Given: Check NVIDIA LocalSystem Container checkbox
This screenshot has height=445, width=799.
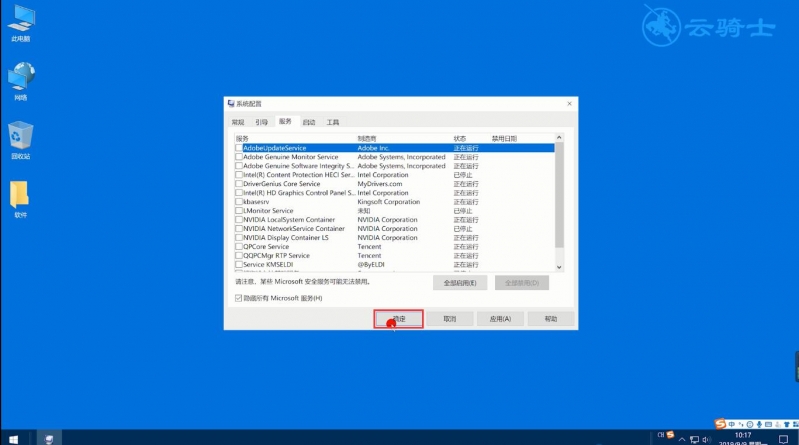Looking at the screenshot, I should click(238, 220).
